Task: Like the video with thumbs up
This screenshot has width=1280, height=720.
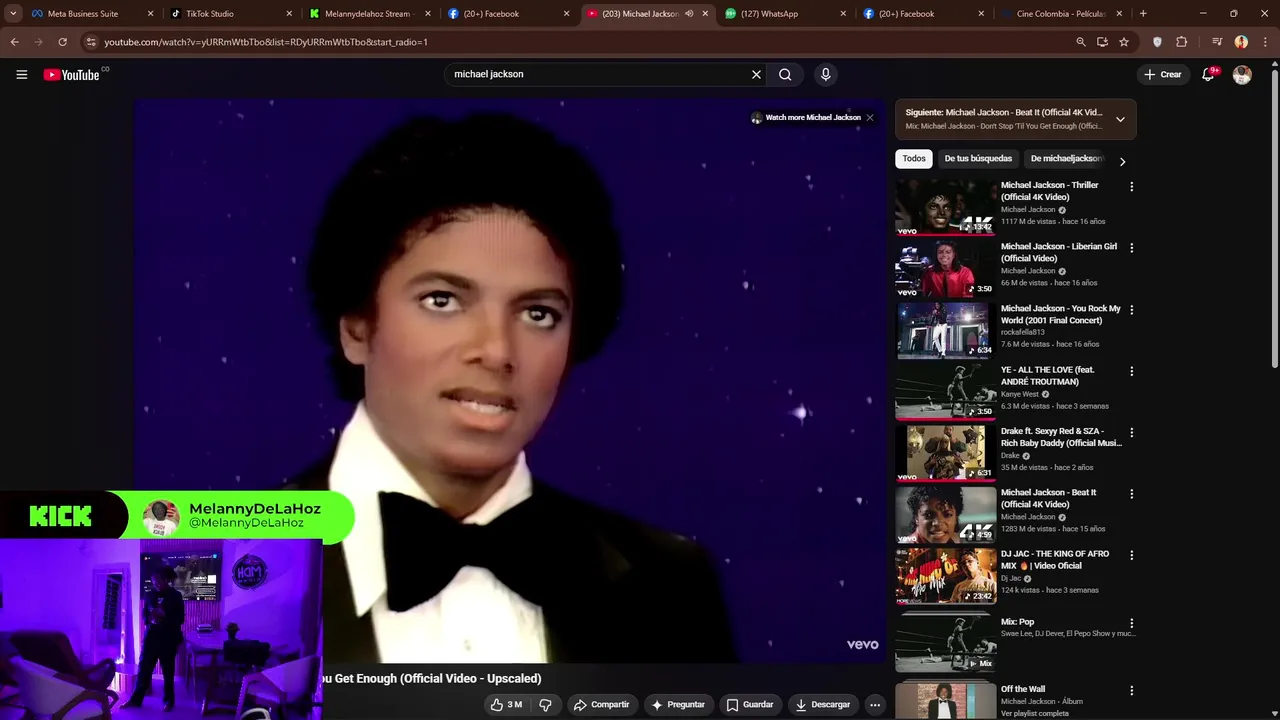Action: click(x=506, y=705)
